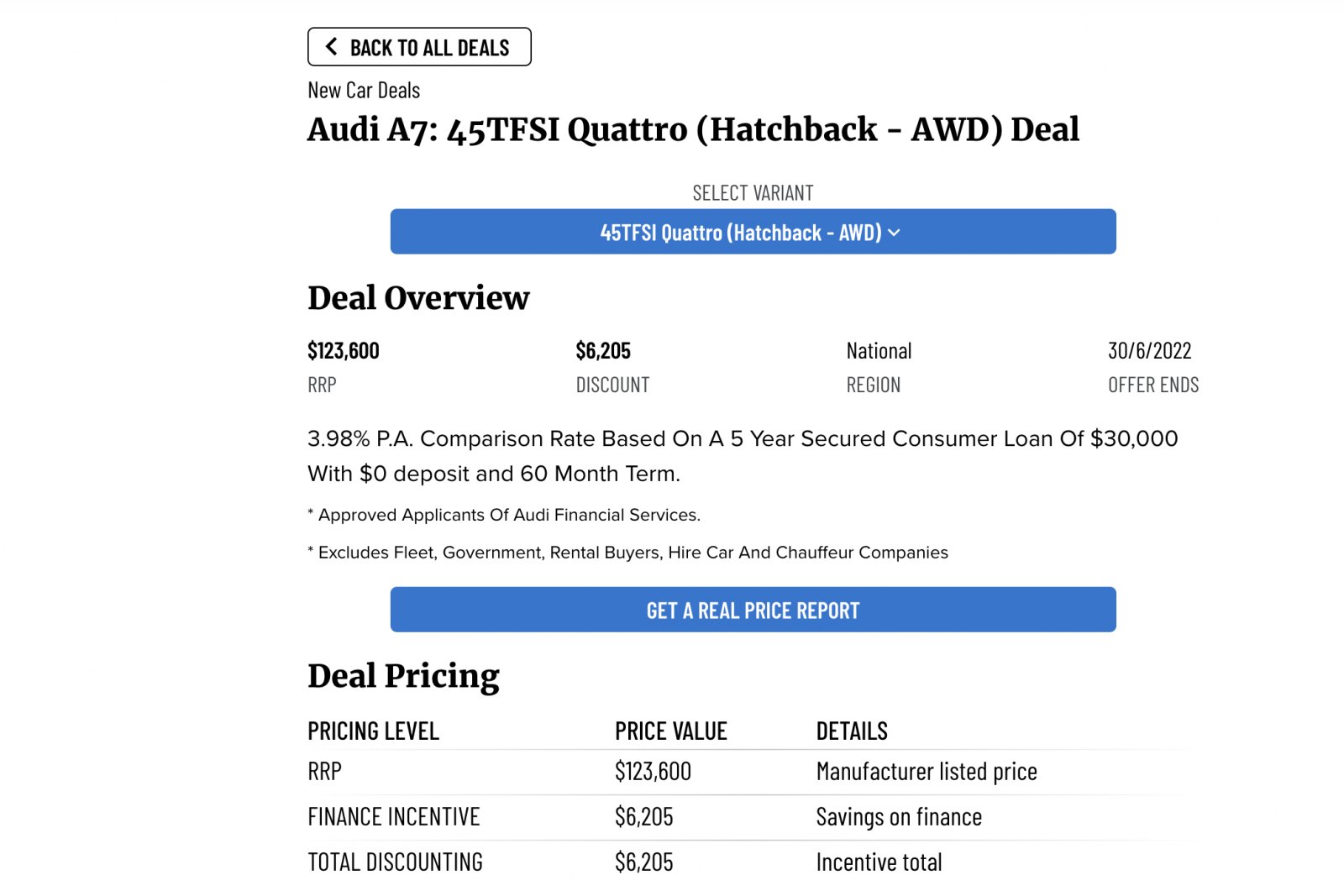Click the Audi Financial Services disclaimer text
Screen dimensions: 1344x896
click(x=504, y=515)
